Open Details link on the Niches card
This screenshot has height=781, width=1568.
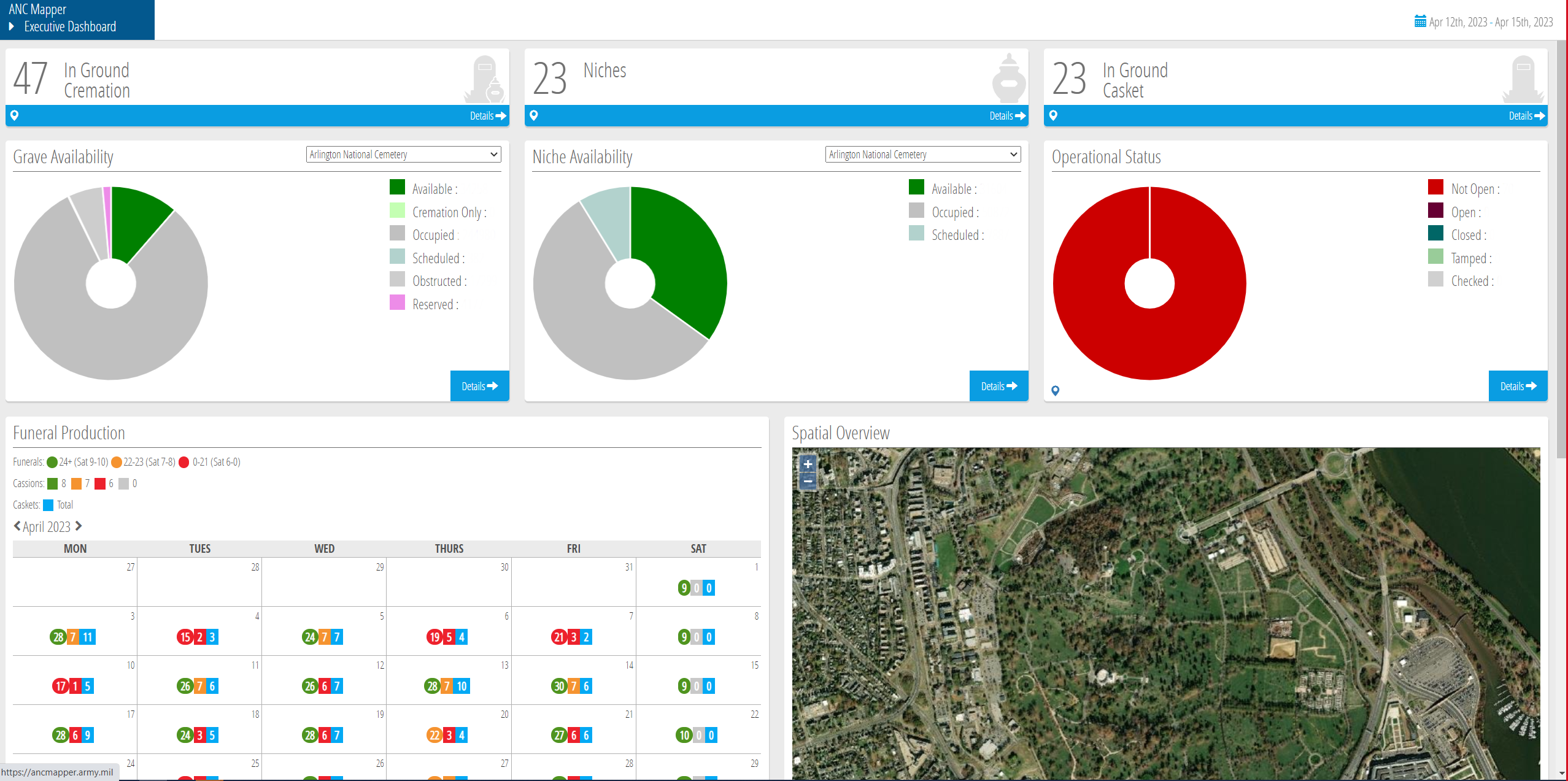(x=1007, y=115)
